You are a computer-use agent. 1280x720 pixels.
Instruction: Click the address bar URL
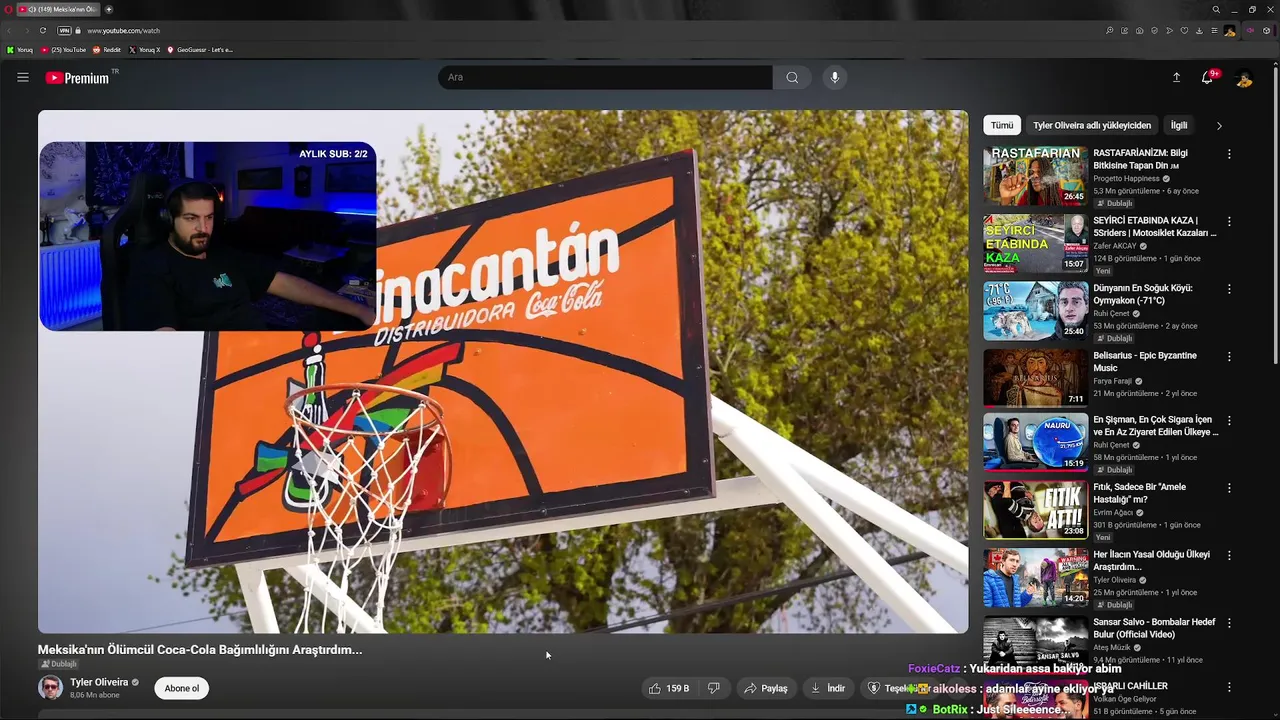pos(123,30)
